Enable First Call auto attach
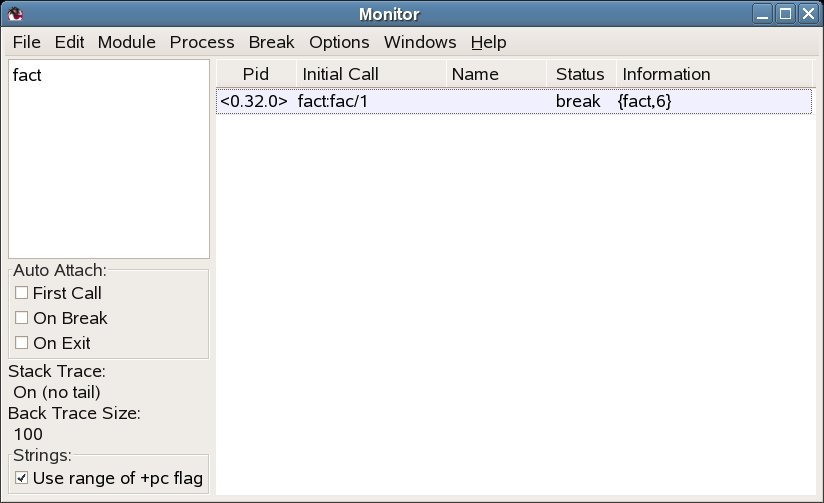The height and width of the screenshot is (503, 824). [22, 293]
